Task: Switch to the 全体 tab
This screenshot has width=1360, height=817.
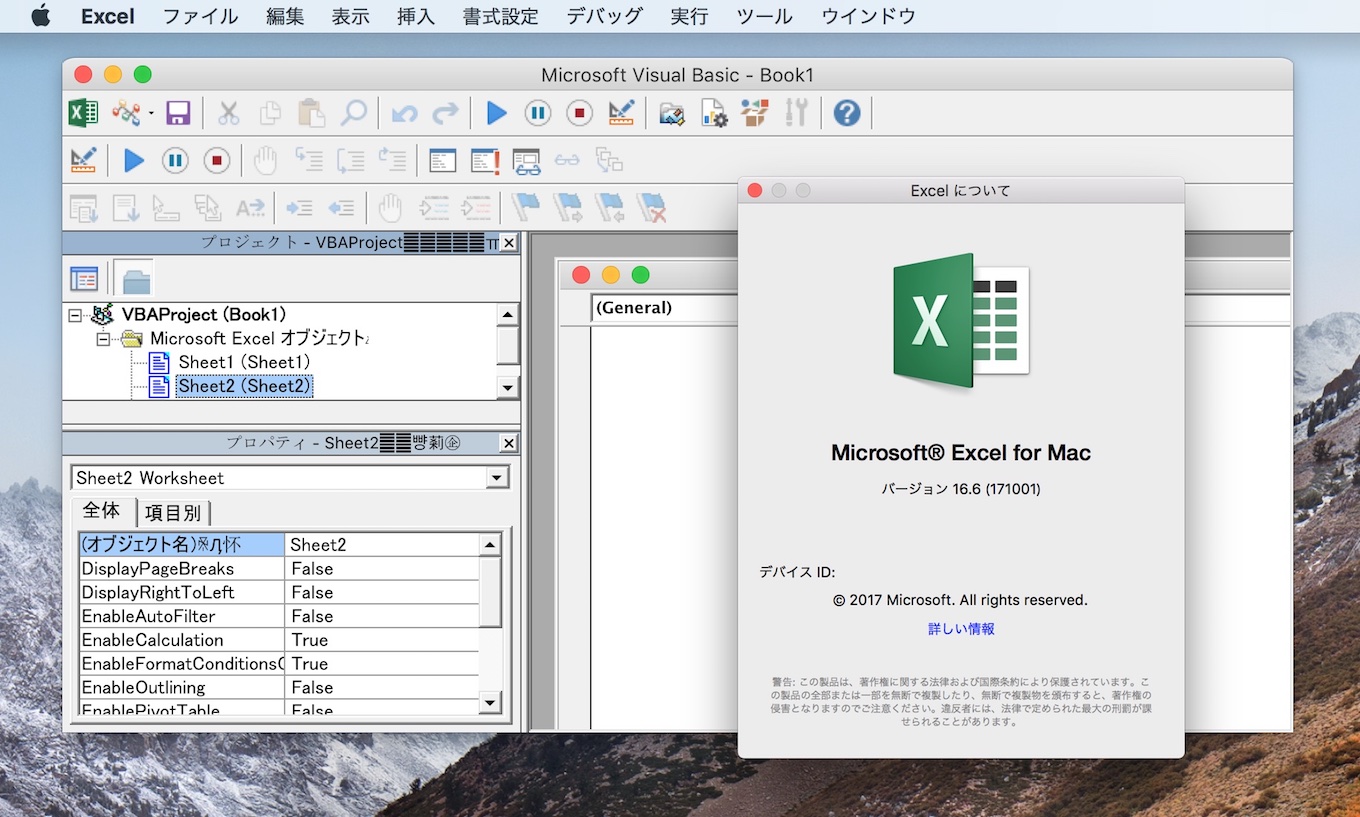Action: 101,510
